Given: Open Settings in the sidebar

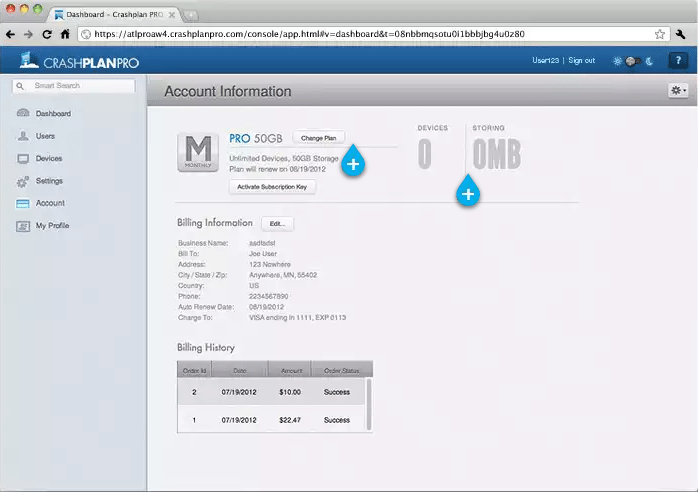Looking at the screenshot, I should pyautogui.click(x=49, y=181).
